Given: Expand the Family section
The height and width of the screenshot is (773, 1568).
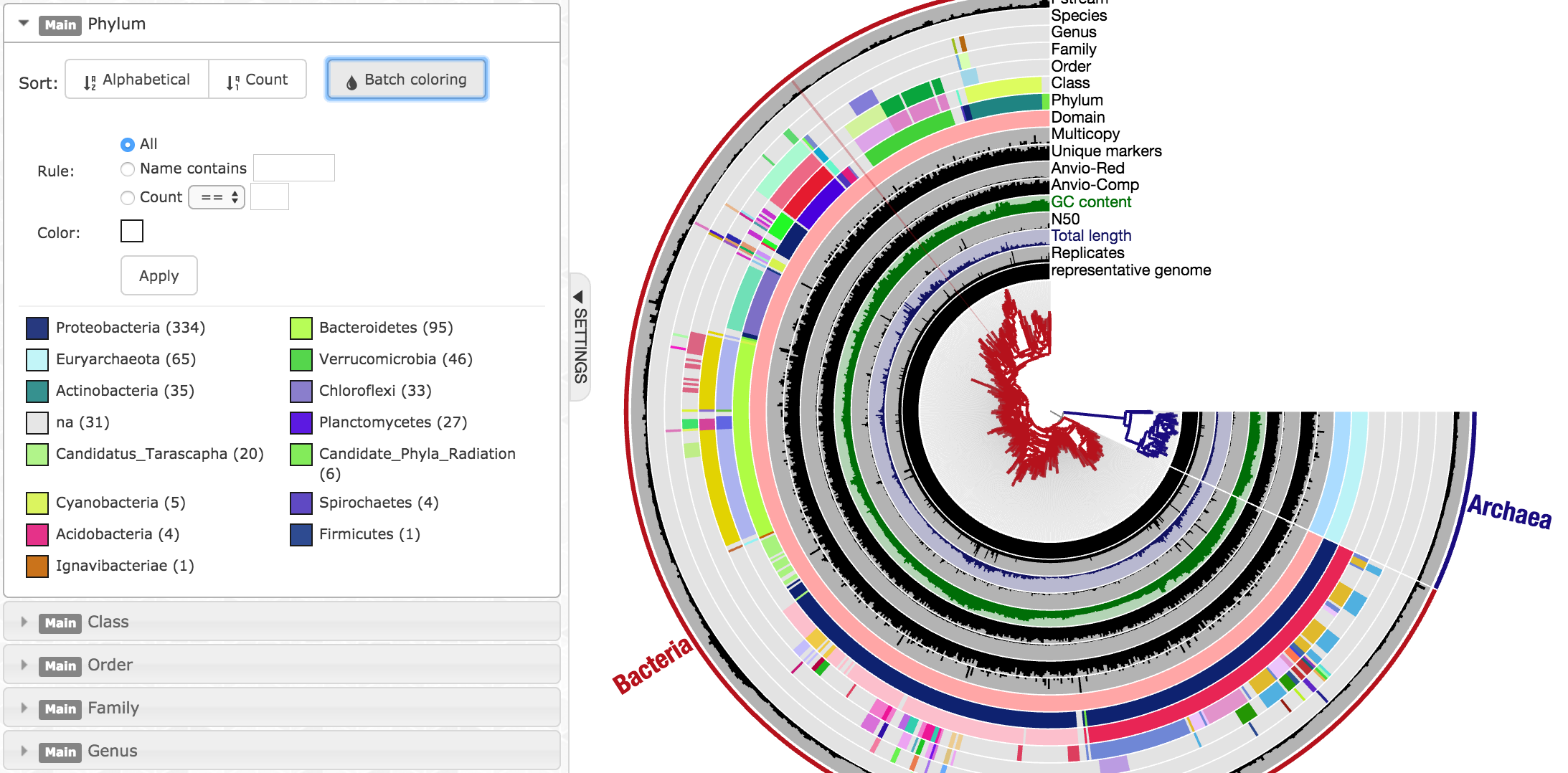Looking at the screenshot, I should point(24,708).
